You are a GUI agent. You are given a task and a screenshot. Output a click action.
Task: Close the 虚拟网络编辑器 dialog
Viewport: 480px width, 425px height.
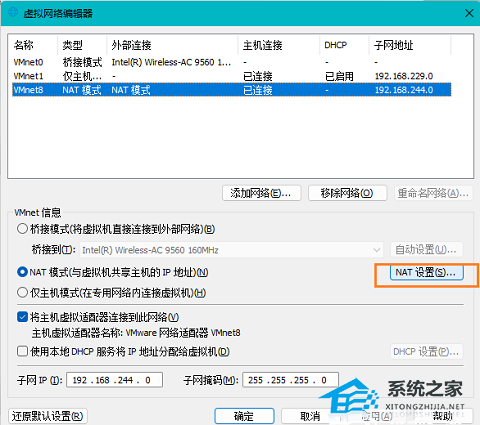click(469, 13)
